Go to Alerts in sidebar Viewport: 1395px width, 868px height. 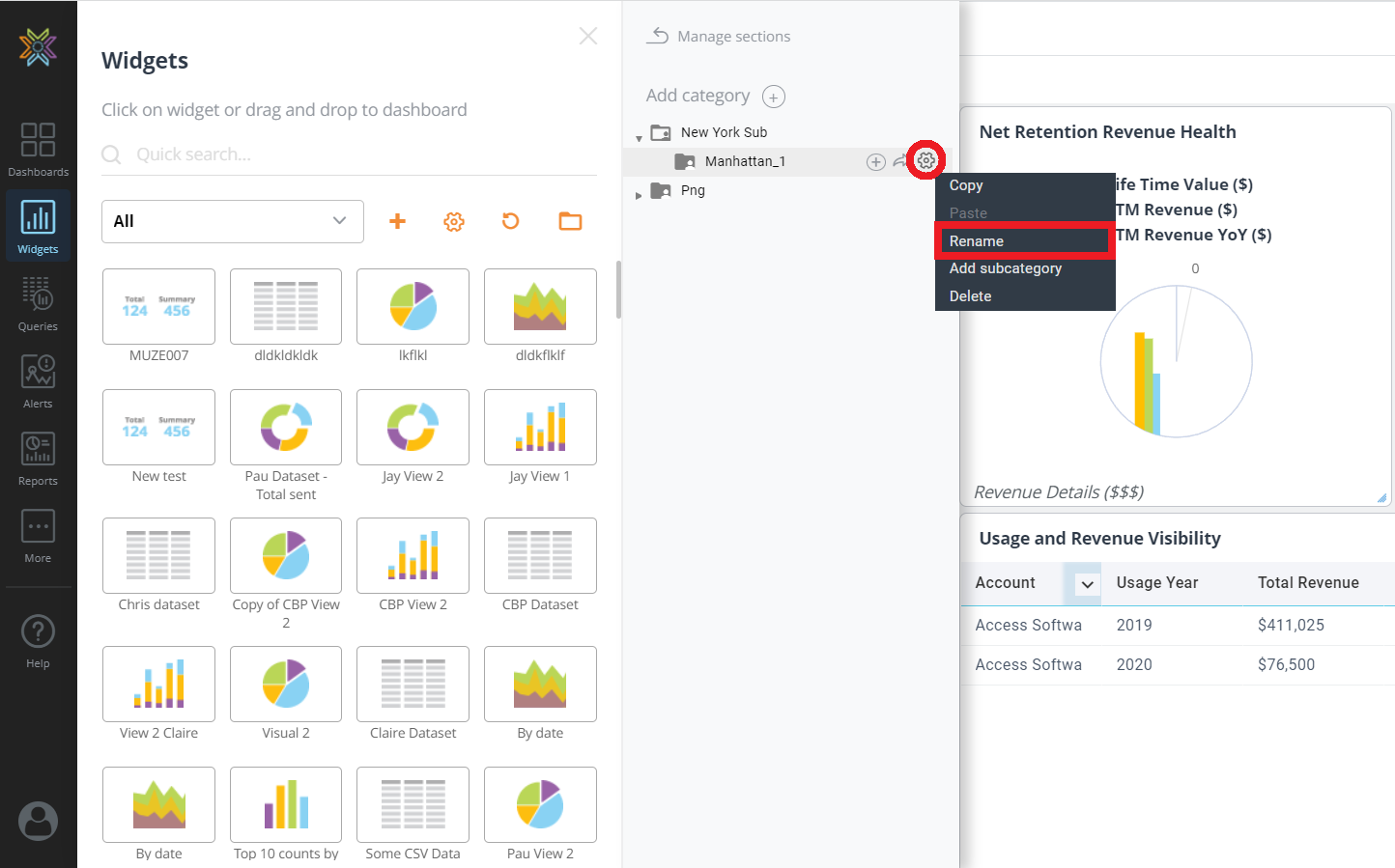click(38, 380)
